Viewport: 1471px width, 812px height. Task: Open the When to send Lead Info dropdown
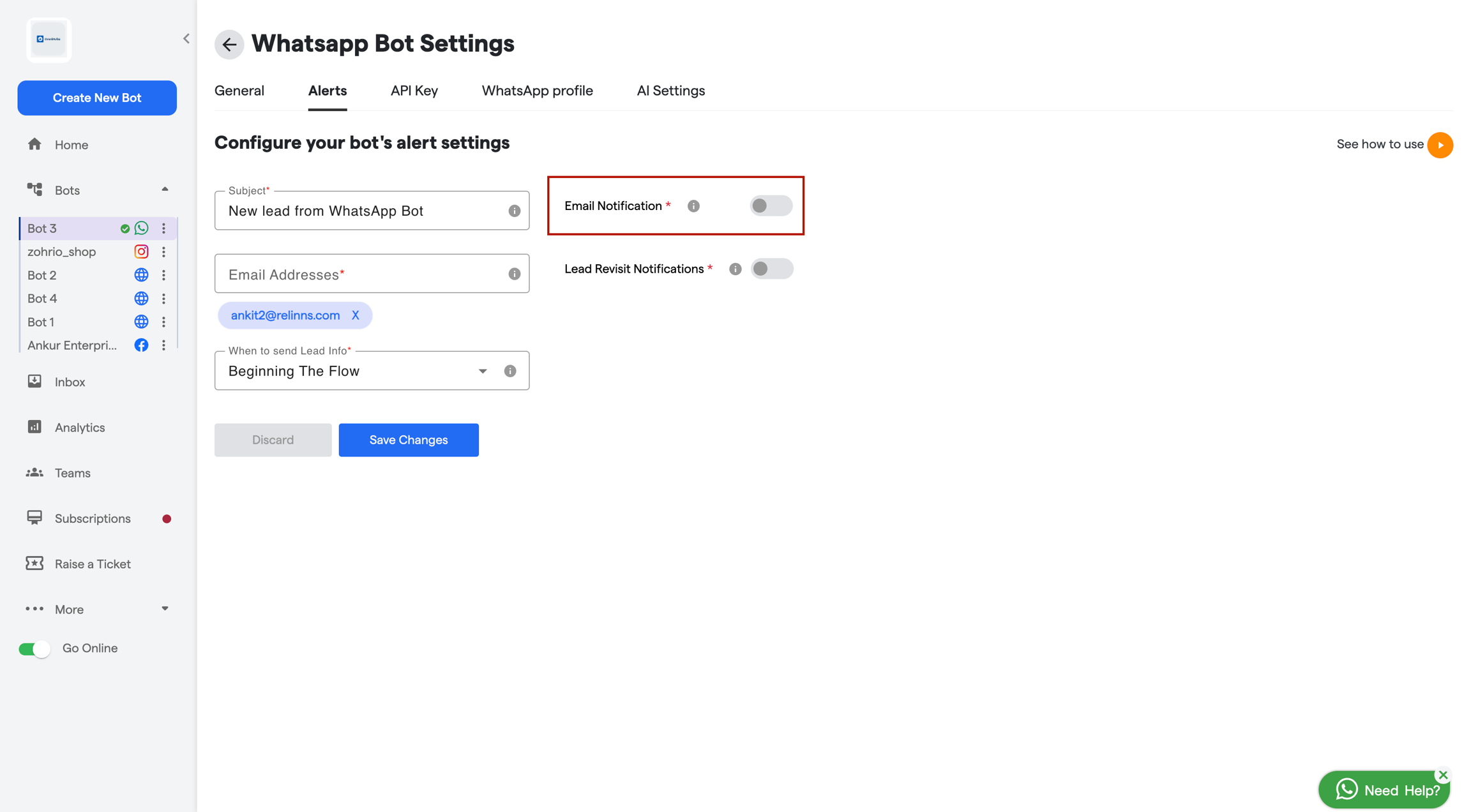tap(372, 371)
